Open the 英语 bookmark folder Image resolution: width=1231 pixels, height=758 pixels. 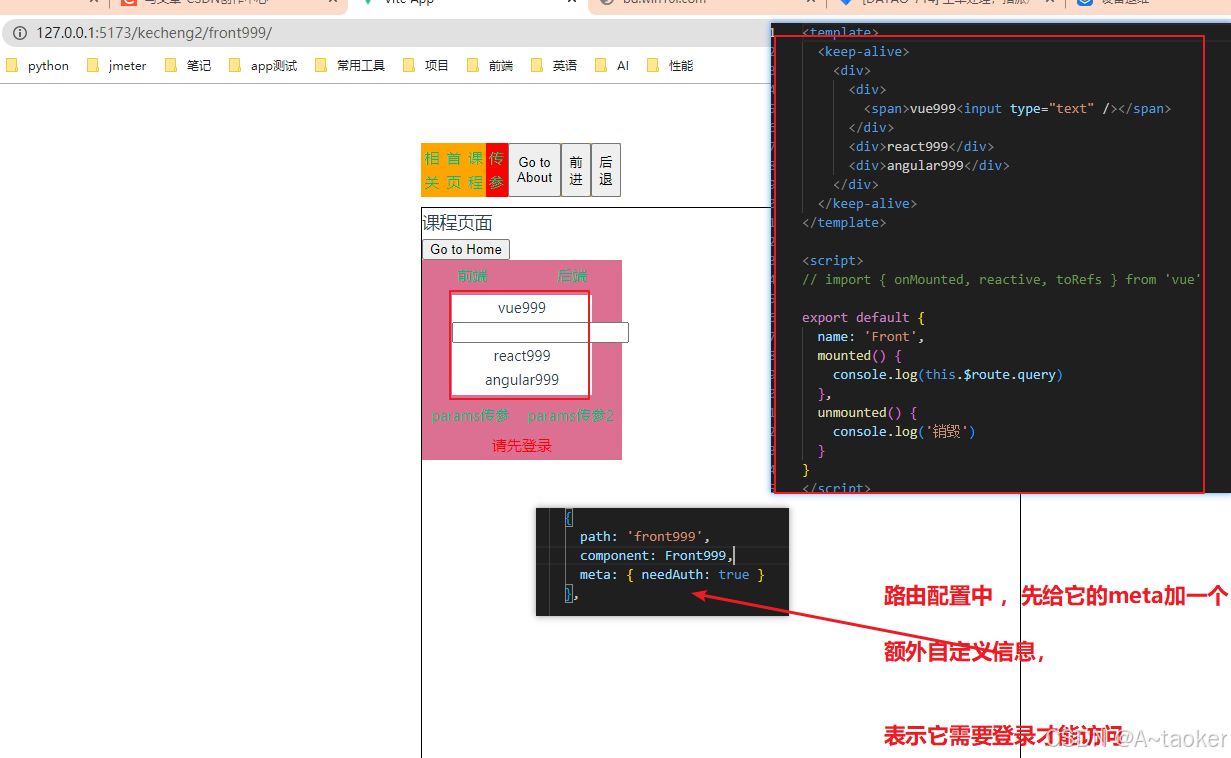[x=554, y=66]
